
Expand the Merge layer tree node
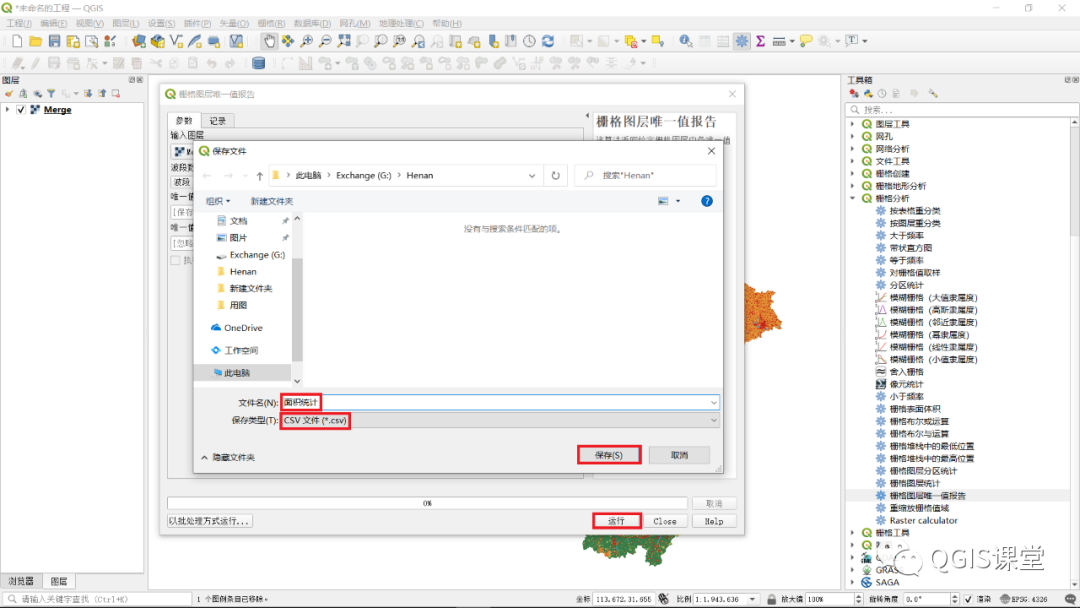[x=8, y=109]
